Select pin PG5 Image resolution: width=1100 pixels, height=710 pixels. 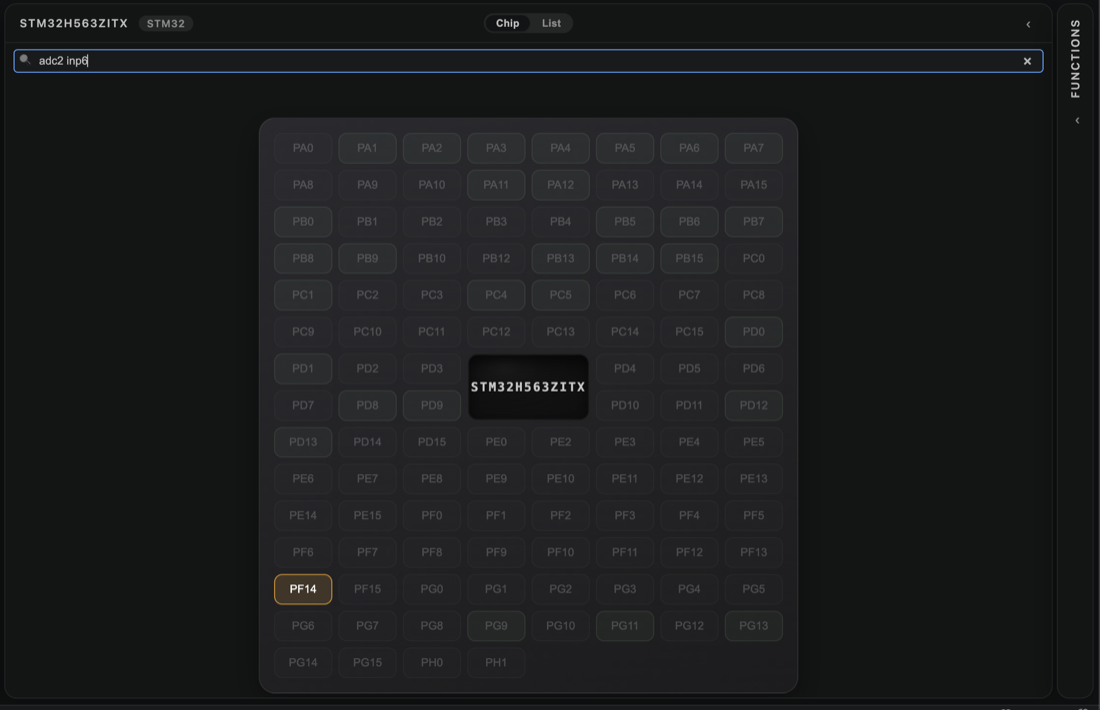[x=753, y=589]
